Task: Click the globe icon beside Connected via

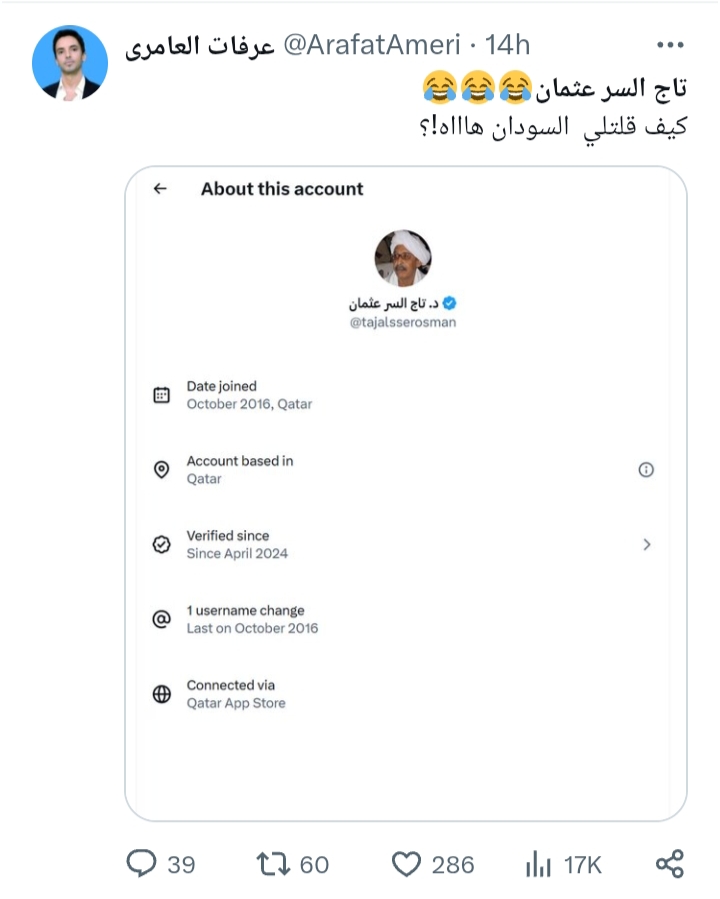Action: click(x=161, y=695)
